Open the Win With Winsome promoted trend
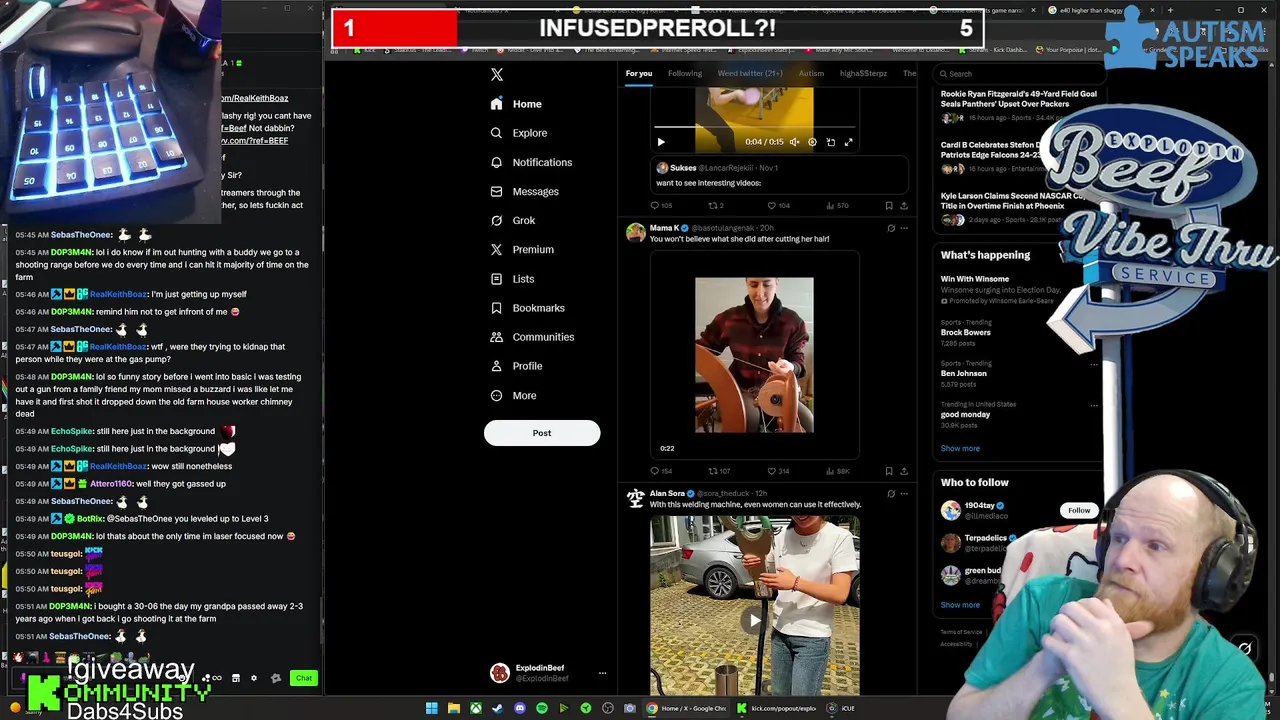Viewport: 1280px width, 720px height. click(x=975, y=279)
